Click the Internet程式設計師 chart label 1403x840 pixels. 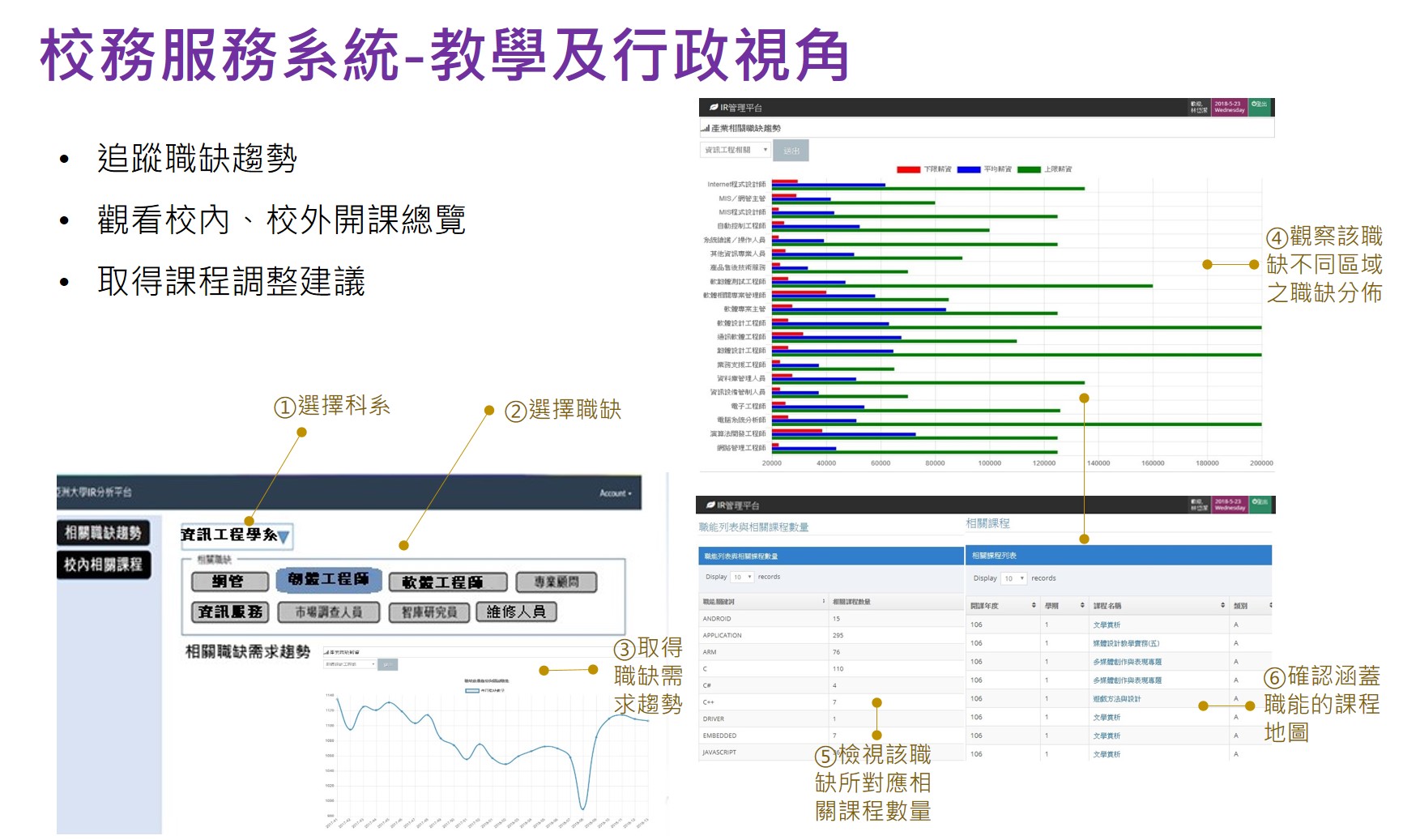pyautogui.click(x=736, y=185)
